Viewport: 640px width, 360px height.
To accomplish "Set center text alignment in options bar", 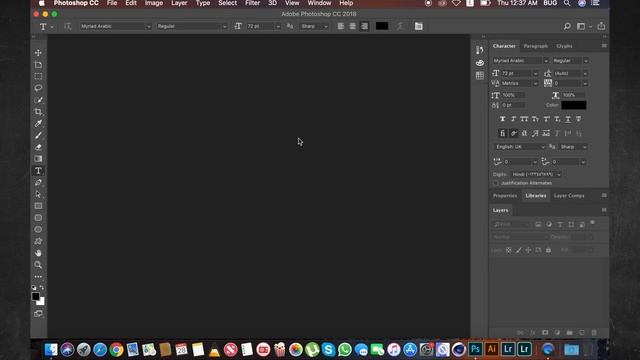I will [353, 26].
